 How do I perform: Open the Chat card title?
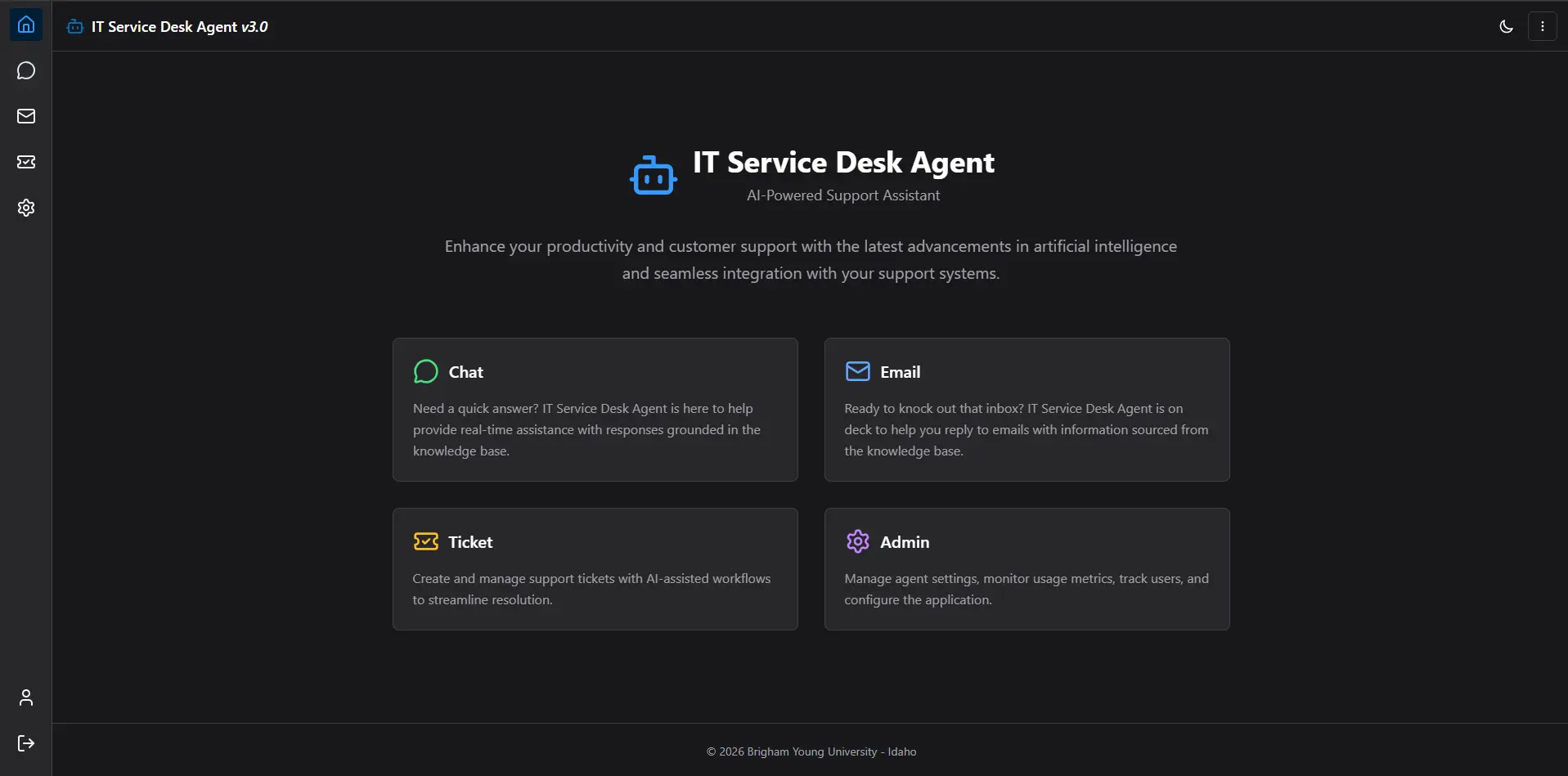466,372
